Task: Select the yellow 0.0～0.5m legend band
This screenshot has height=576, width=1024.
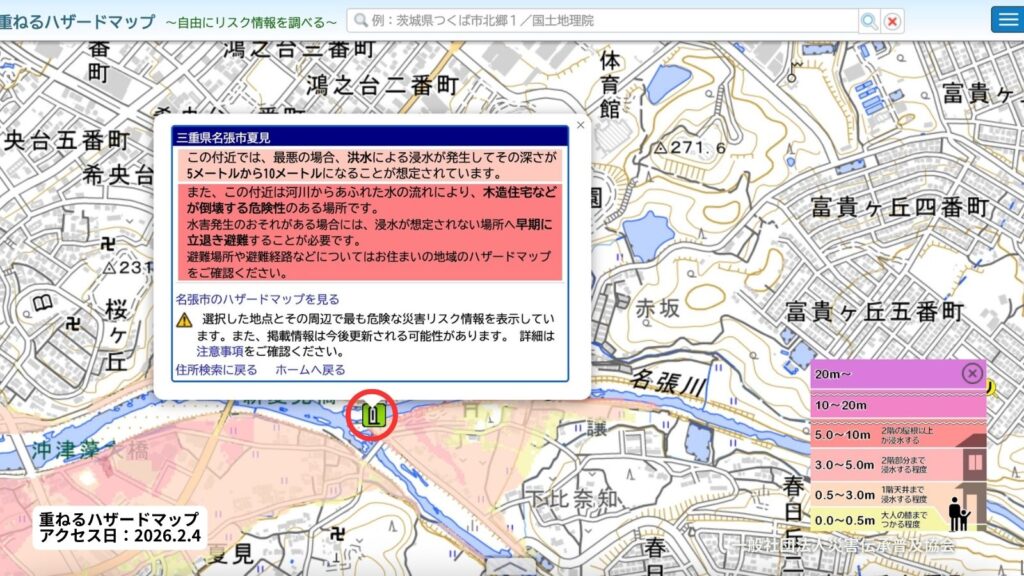Action: tap(870, 519)
